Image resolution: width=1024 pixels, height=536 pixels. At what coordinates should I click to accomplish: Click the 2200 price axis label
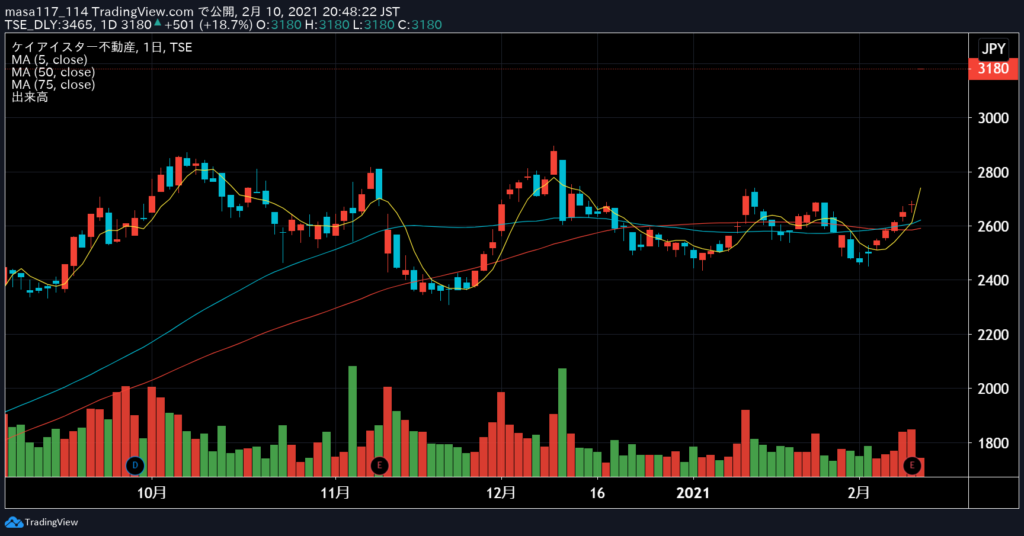point(993,334)
